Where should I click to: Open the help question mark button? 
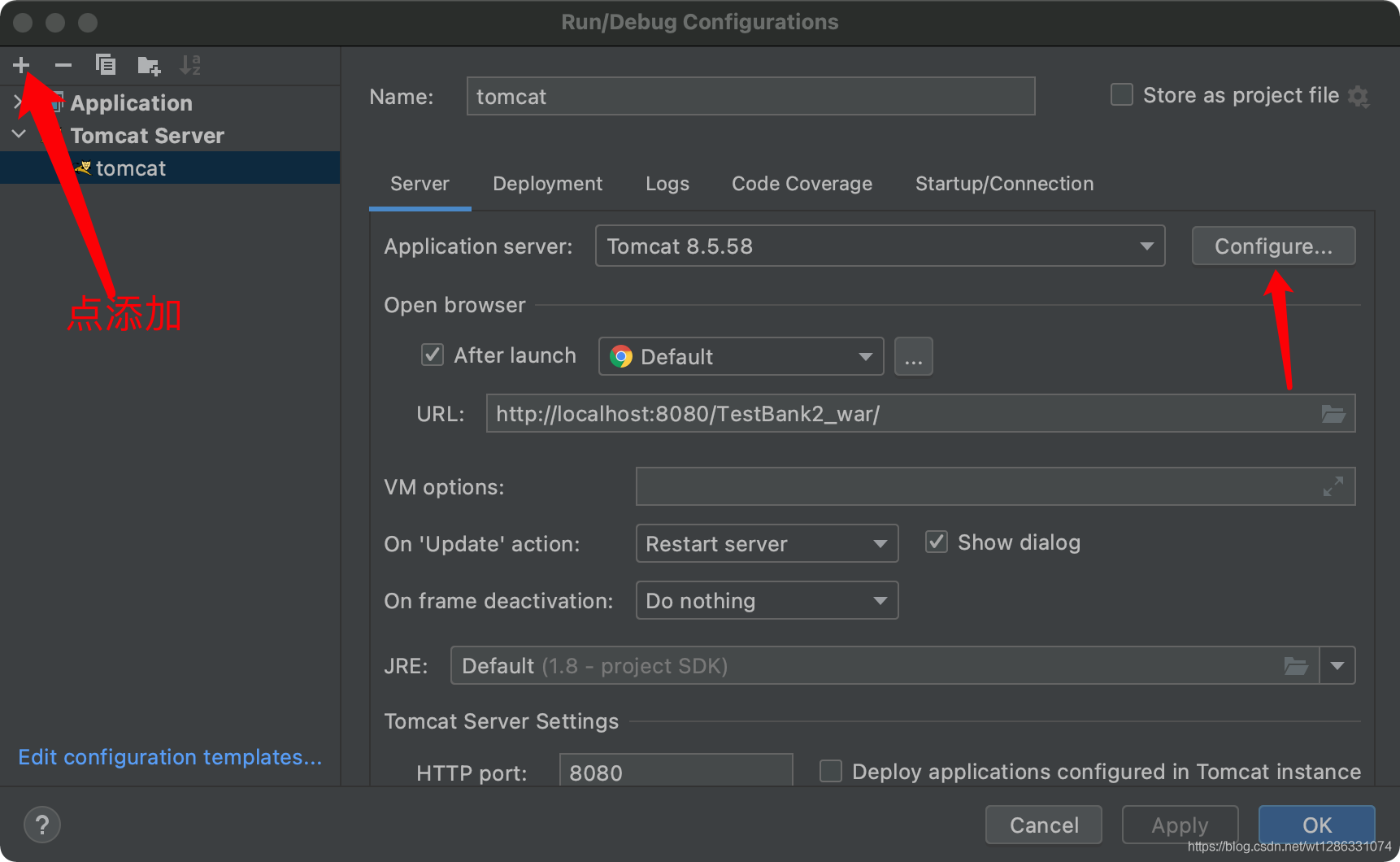pos(42,825)
